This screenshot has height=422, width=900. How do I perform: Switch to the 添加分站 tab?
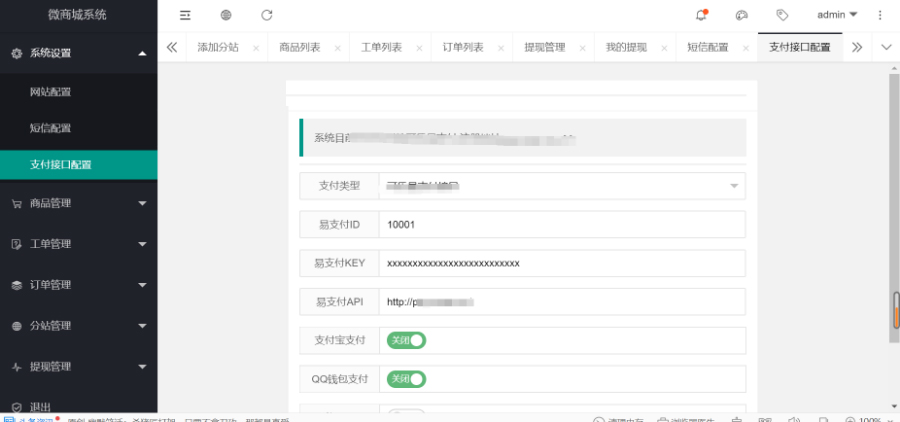click(x=218, y=48)
